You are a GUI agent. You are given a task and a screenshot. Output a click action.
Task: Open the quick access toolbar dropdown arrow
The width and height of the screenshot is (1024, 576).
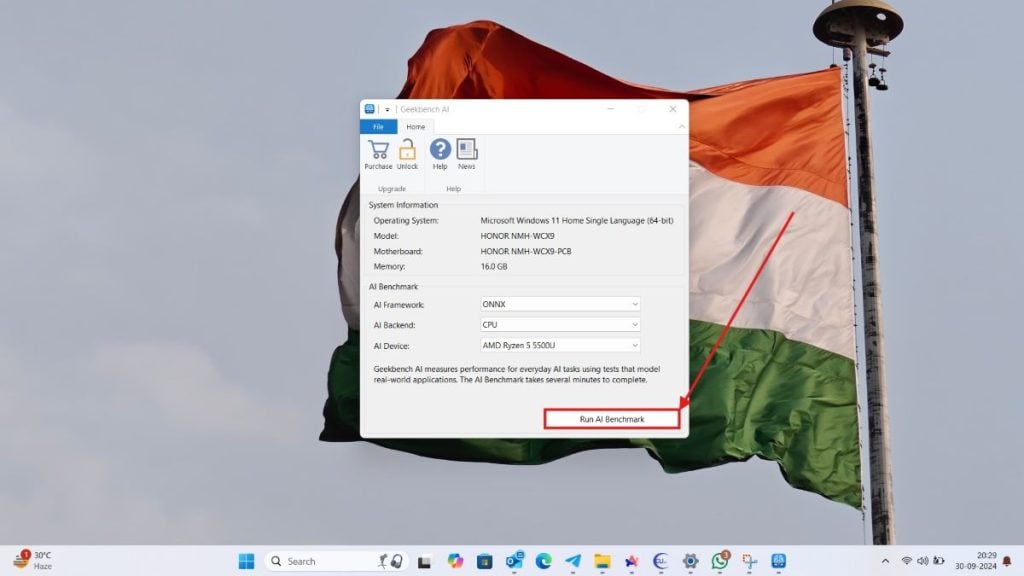(x=387, y=110)
